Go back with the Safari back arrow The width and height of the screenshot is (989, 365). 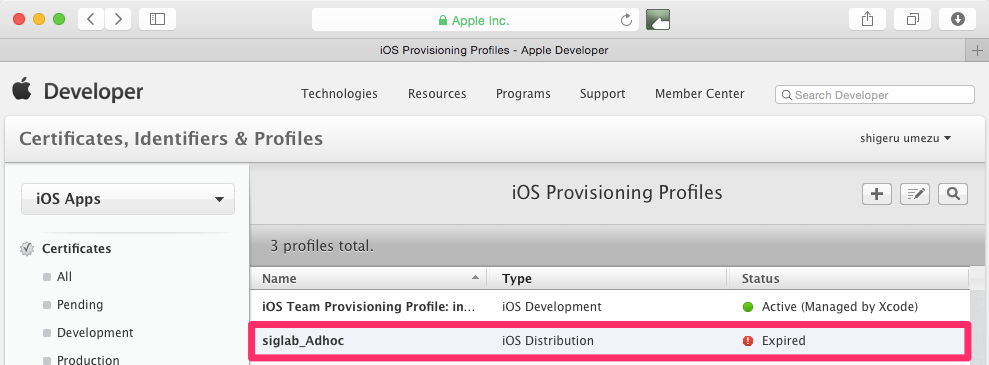91,19
